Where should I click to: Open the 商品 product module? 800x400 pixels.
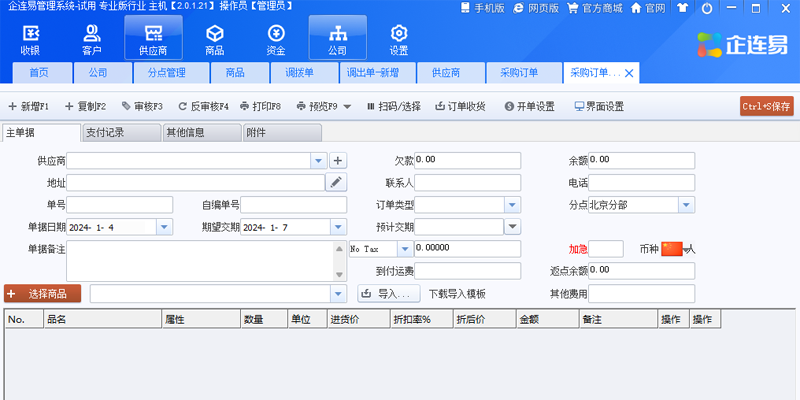pyautogui.click(x=215, y=40)
